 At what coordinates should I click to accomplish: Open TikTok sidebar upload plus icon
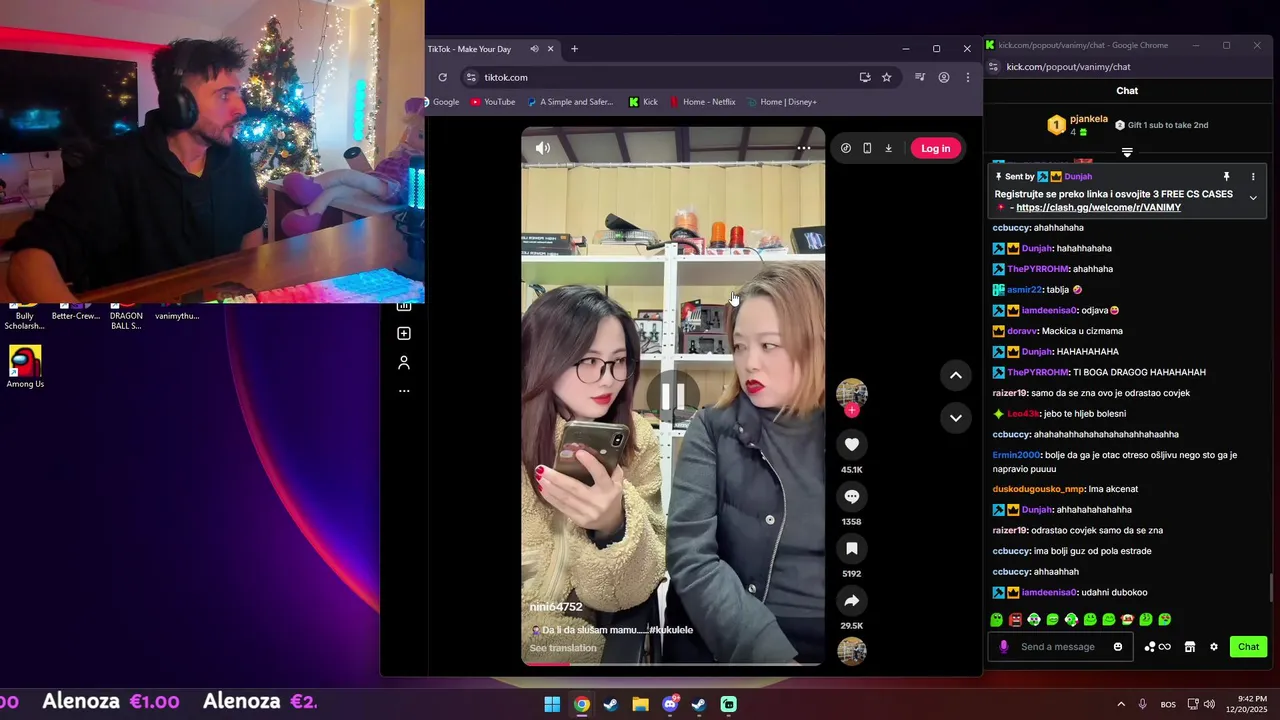(x=404, y=333)
